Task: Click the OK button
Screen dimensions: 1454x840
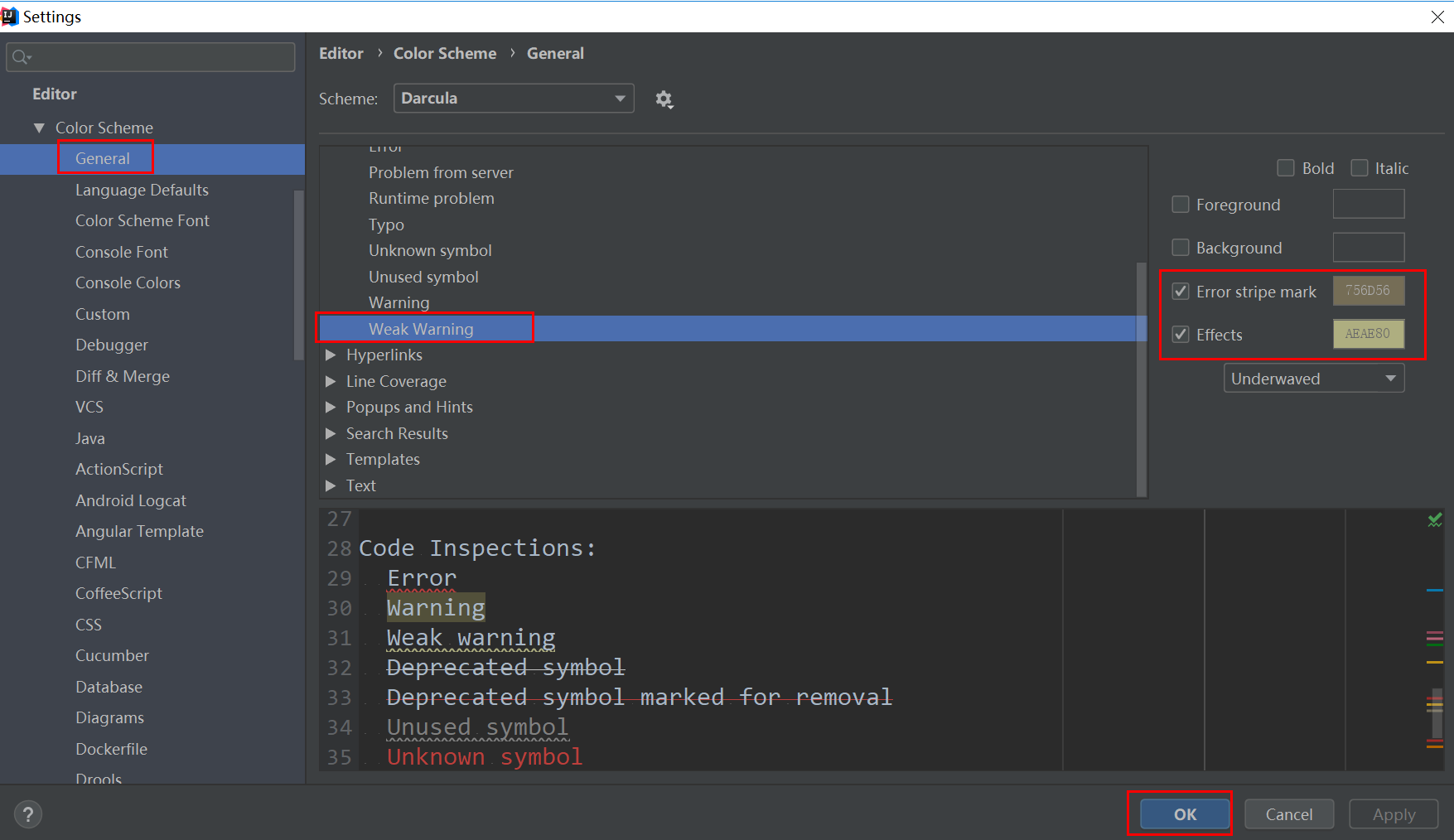Action: pos(1185,814)
